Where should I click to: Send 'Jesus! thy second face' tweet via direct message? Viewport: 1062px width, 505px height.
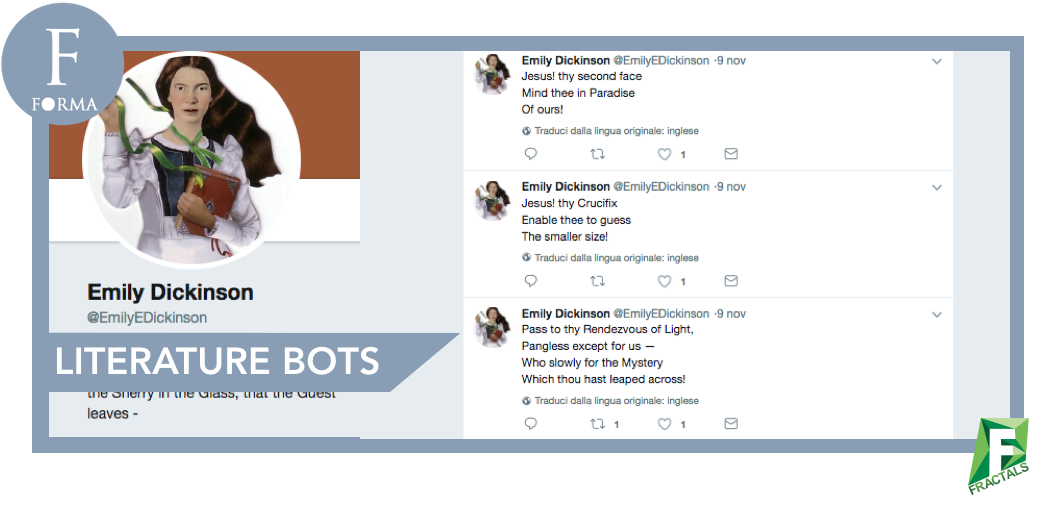point(731,154)
